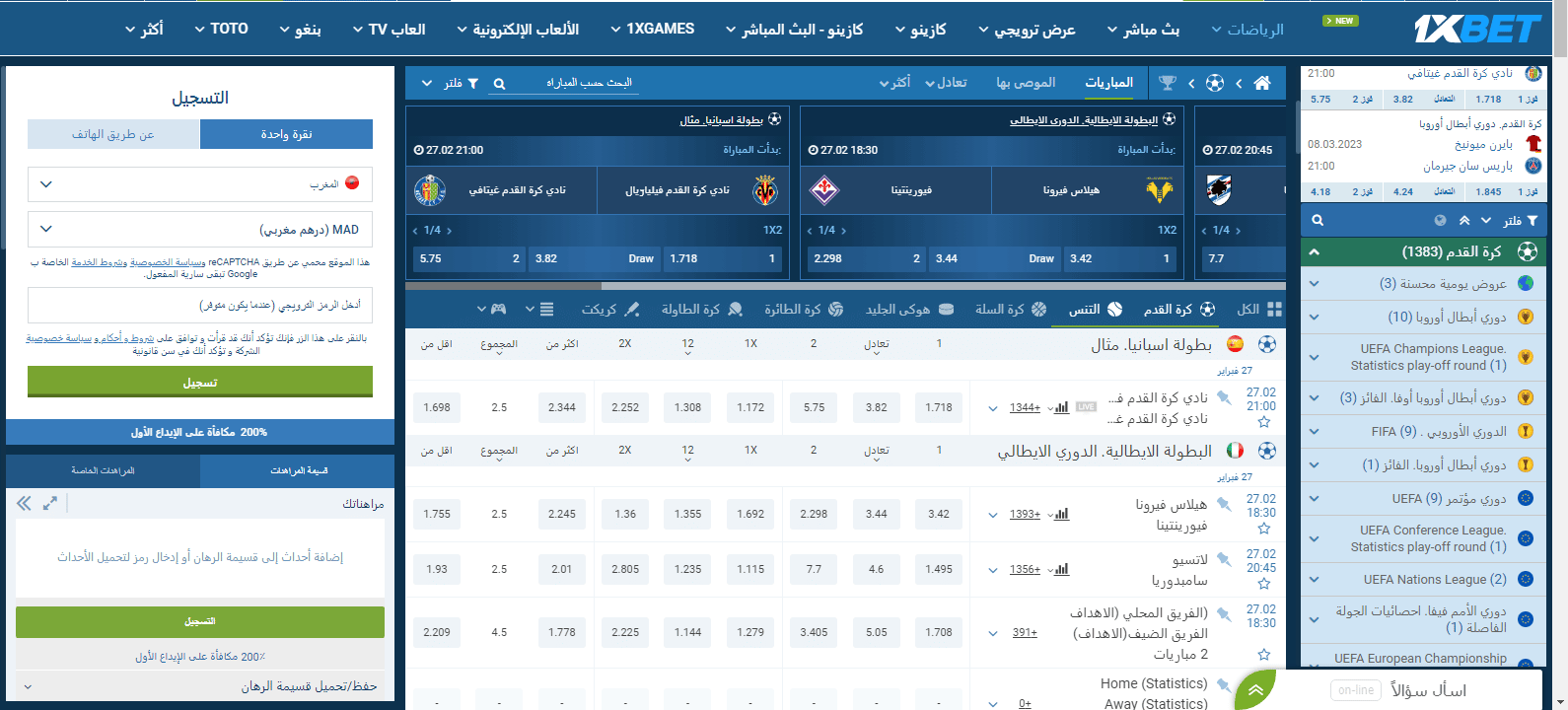Favorite the home team goals match star
The height and width of the screenshot is (710, 1568).
pyautogui.click(x=1264, y=654)
